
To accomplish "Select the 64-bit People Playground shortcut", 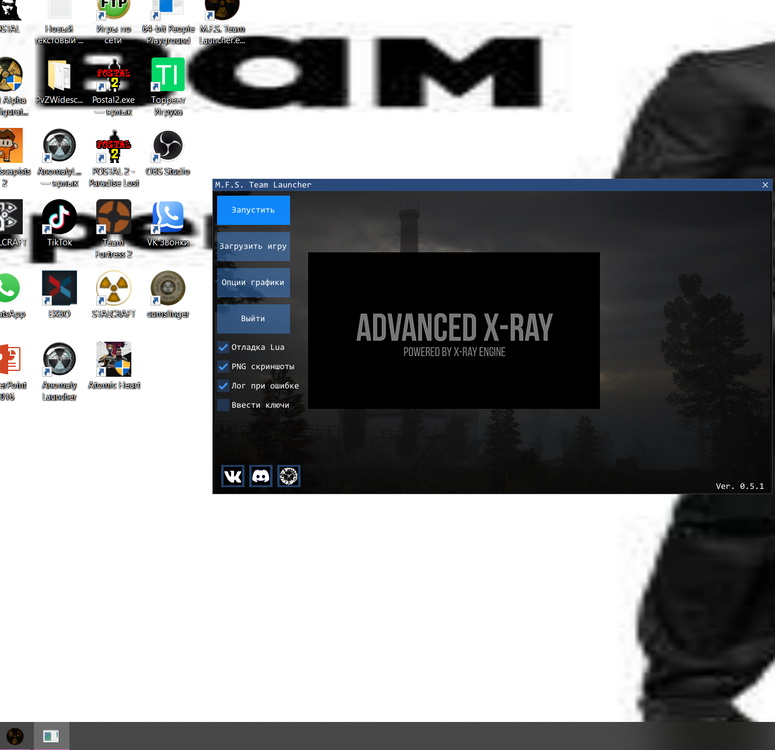I will pyautogui.click(x=168, y=20).
